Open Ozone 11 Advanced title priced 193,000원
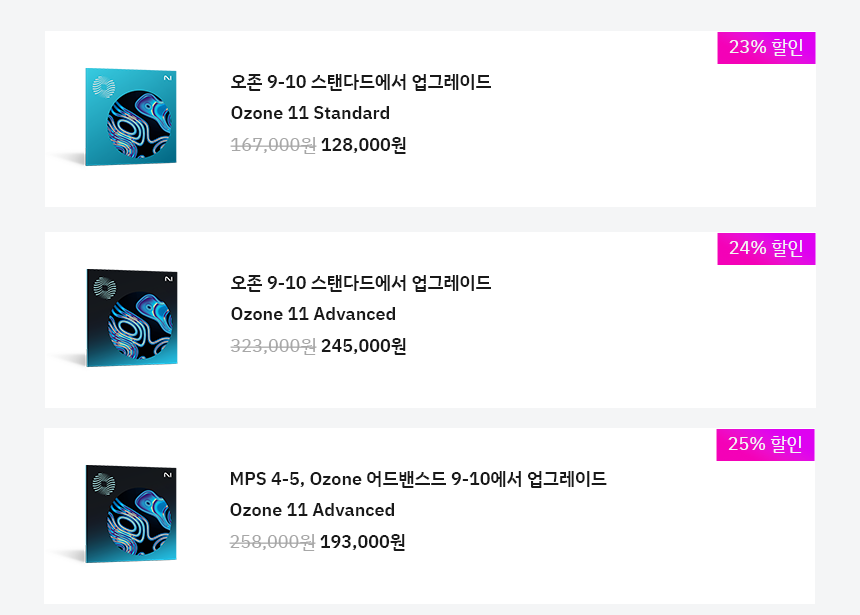This screenshot has height=615, width=860. coord(312,510)
